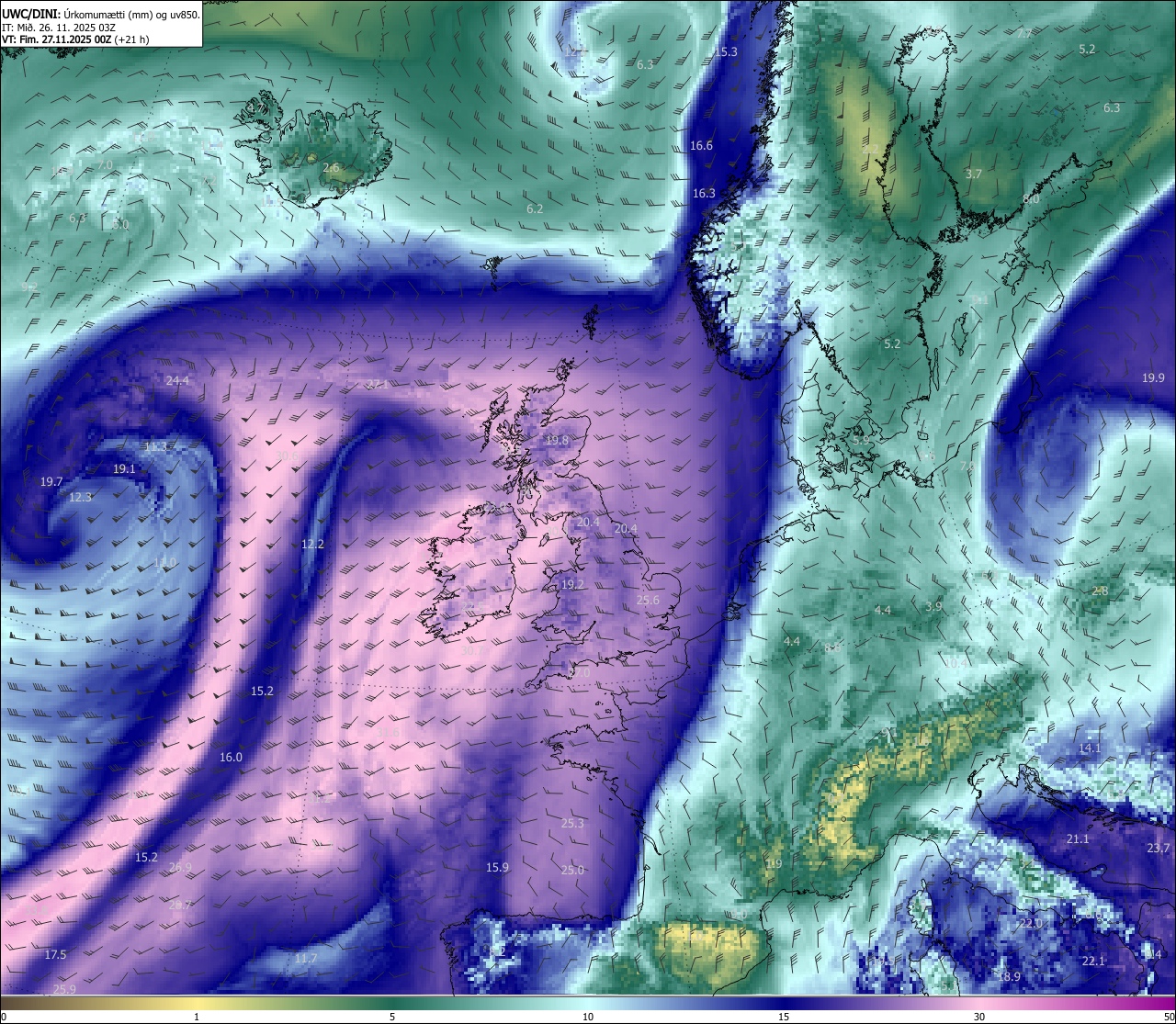Click the 8.0 value label
This screenshot has width=1176, height=1024.
tap(1031, 199)
